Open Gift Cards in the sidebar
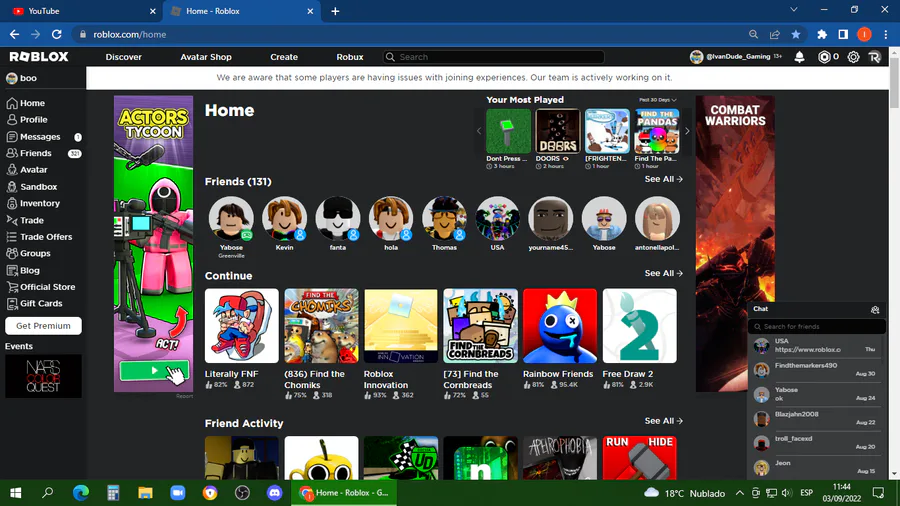This screenshot has height=506, width=900. click(34, 303)
